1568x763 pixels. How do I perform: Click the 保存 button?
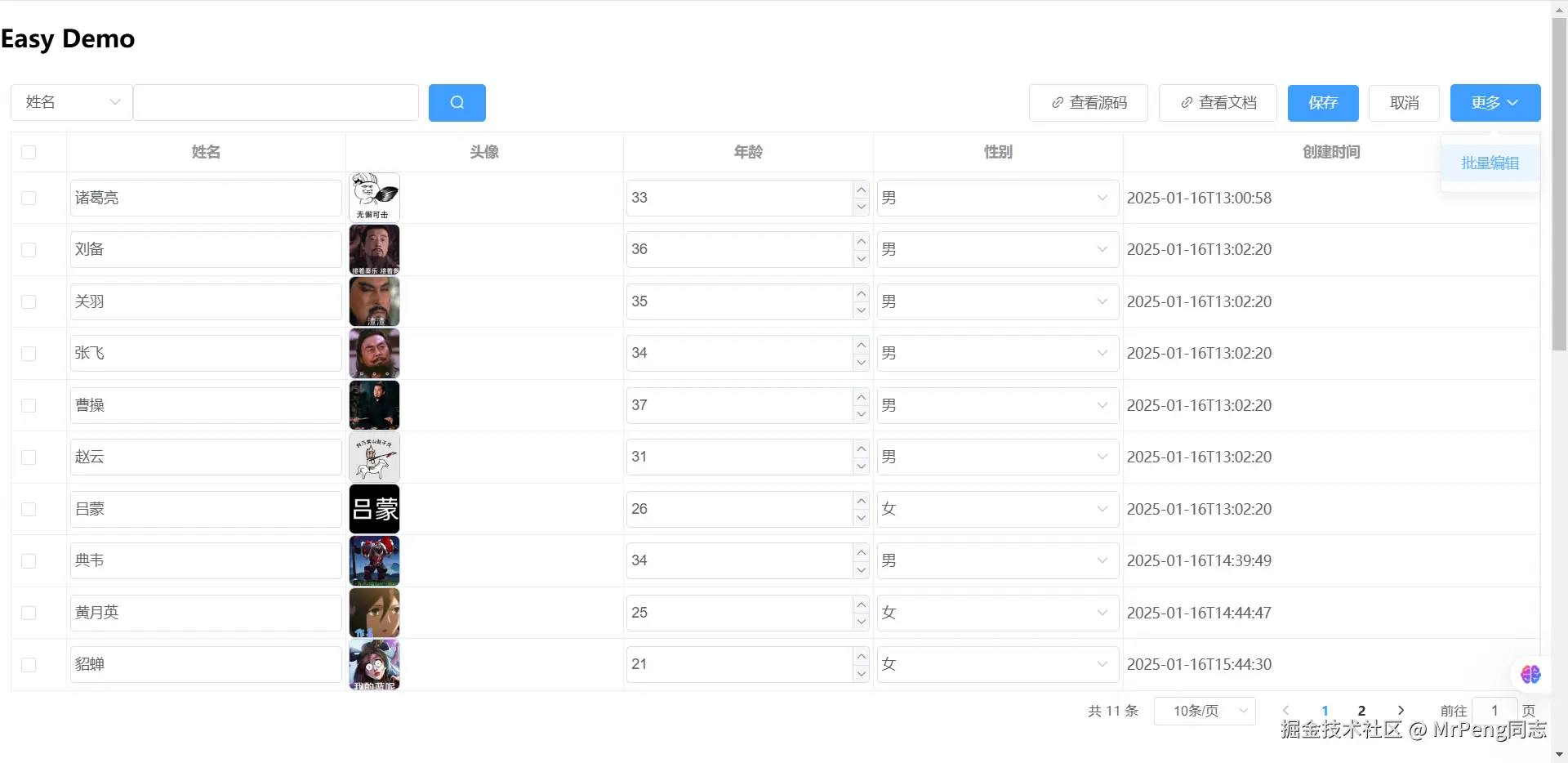pyautogui.click(x=1323, y=103)
